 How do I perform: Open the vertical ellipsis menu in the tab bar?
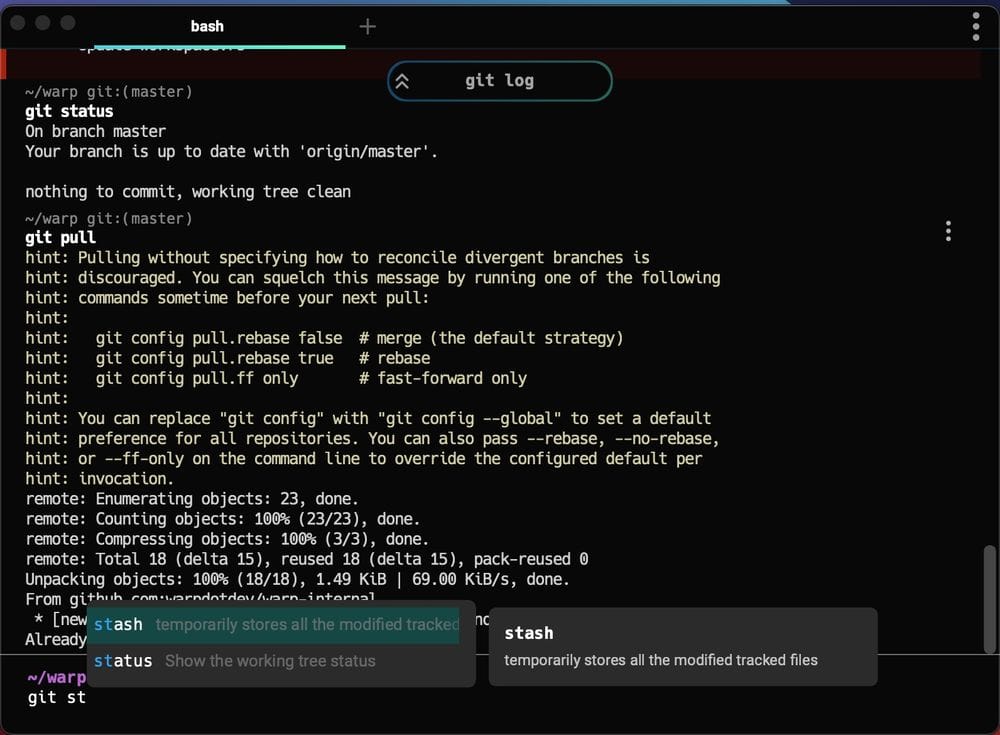click(976, 27)
